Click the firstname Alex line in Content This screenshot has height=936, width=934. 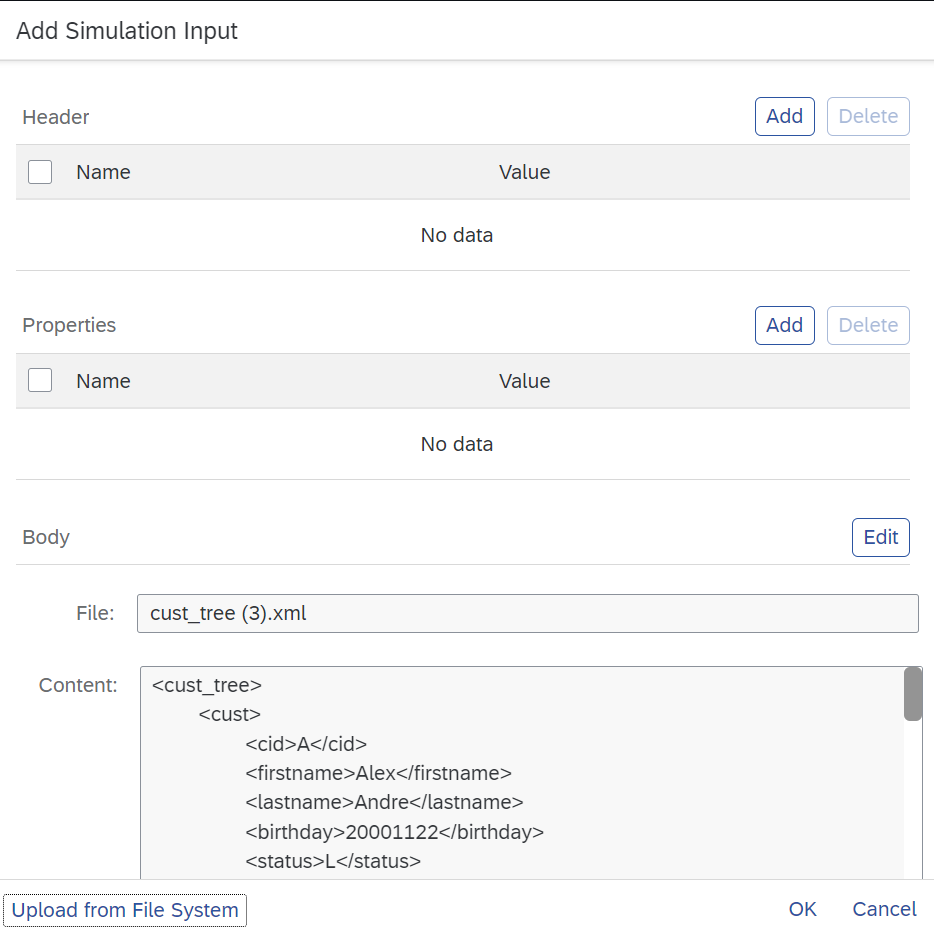coord(378,773)
